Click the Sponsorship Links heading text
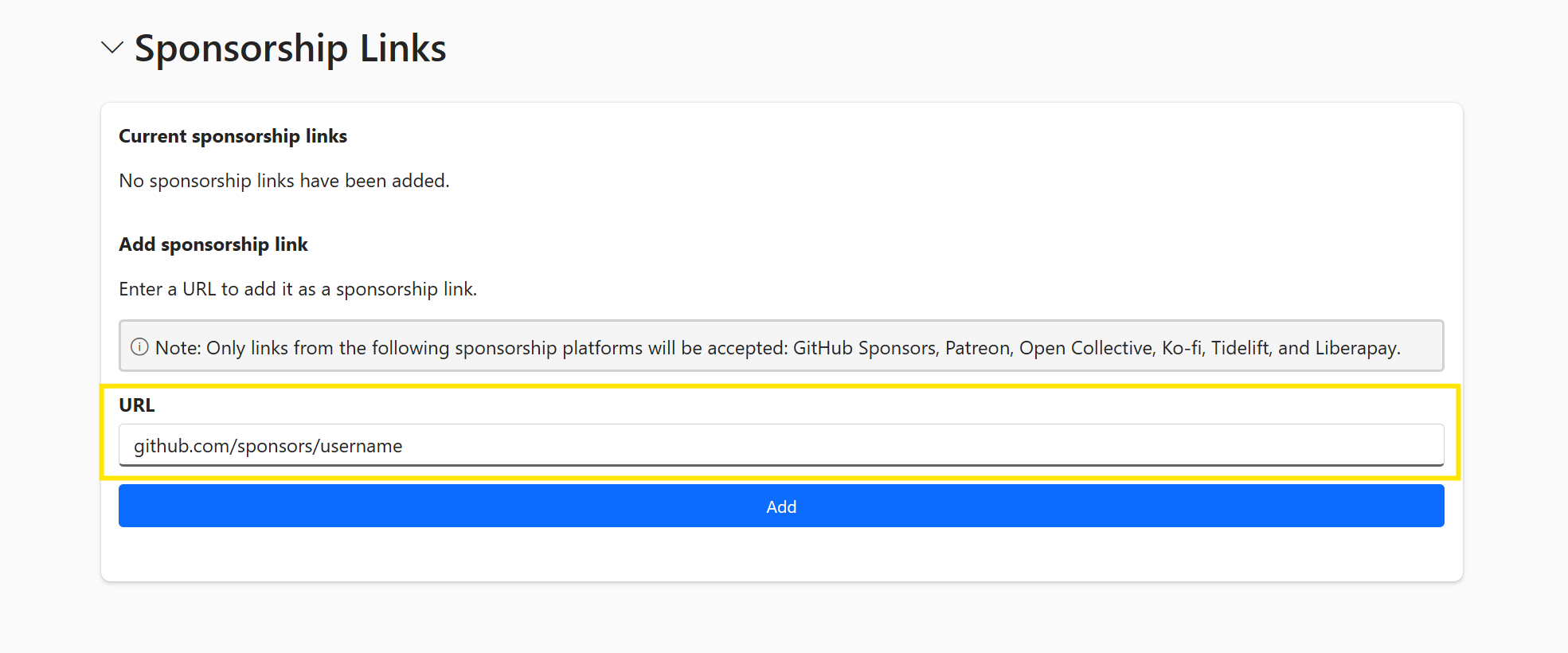1568x653 pixels. [290, 48]
